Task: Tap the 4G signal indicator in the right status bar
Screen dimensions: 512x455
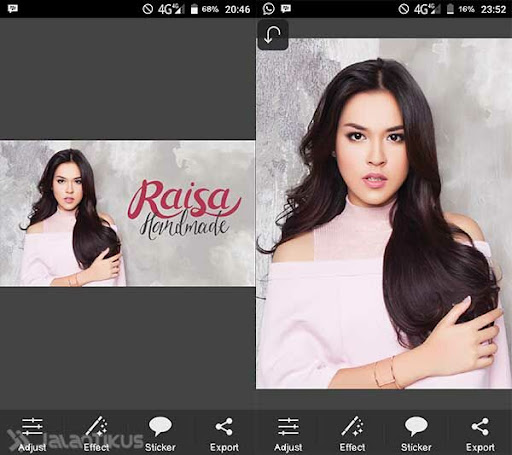Action: point(427,9)
